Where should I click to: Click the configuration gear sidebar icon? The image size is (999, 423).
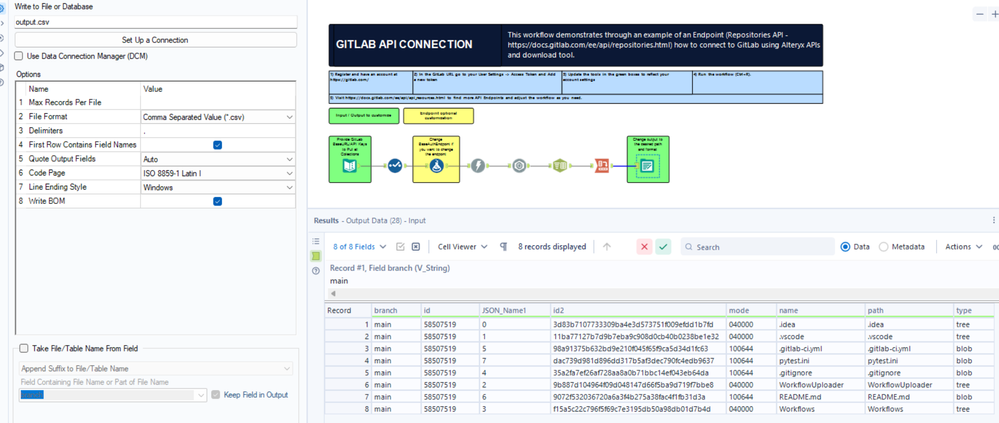(x=3, y=10)
